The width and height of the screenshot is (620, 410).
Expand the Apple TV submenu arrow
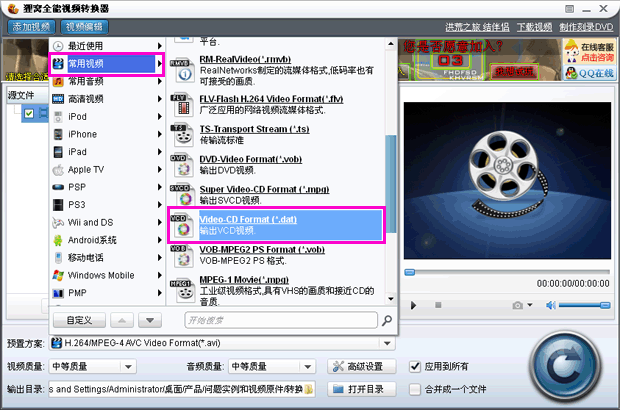159,170
